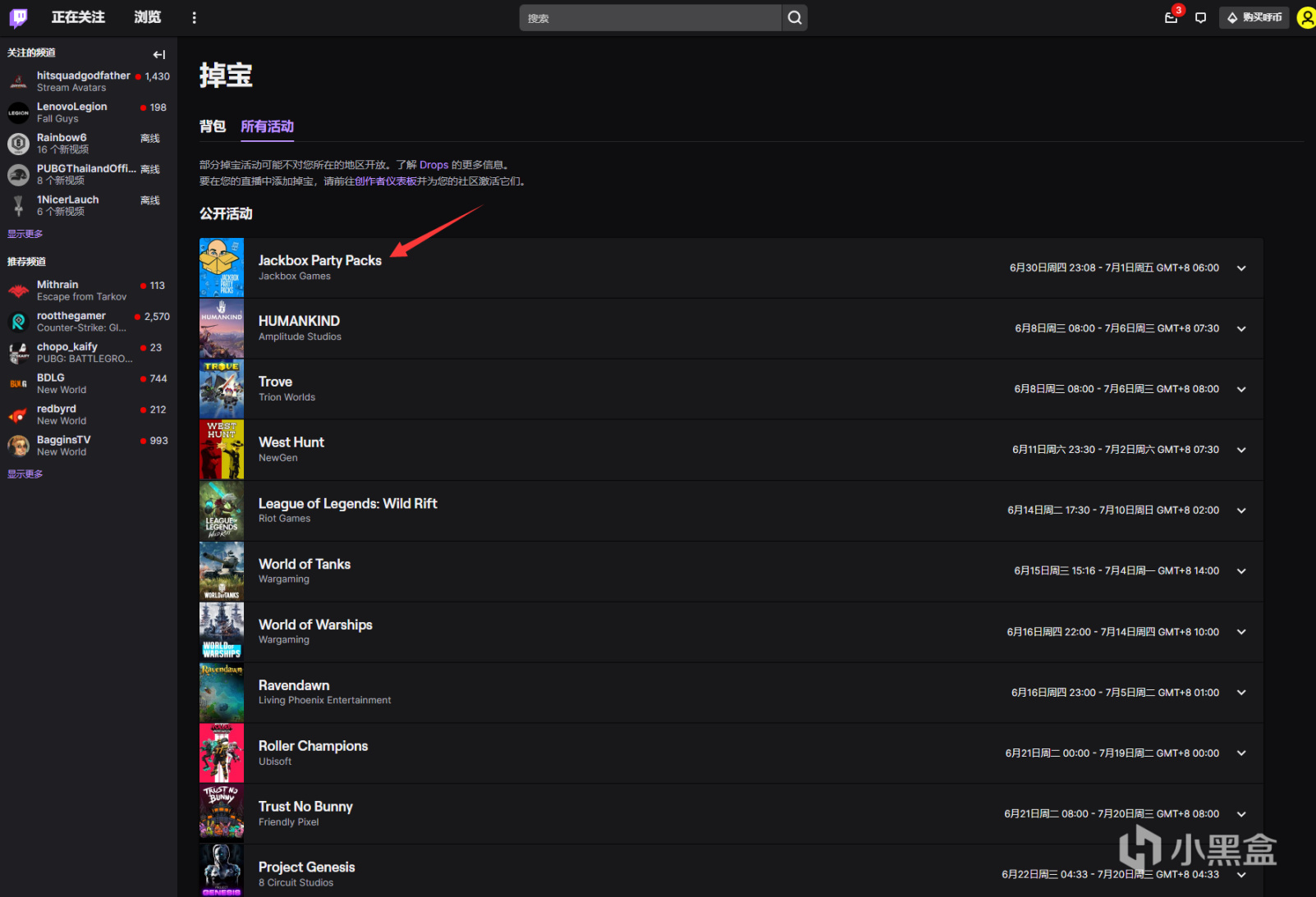
Task: Click the Riot Games publisher name
Action: pos(285,519)
